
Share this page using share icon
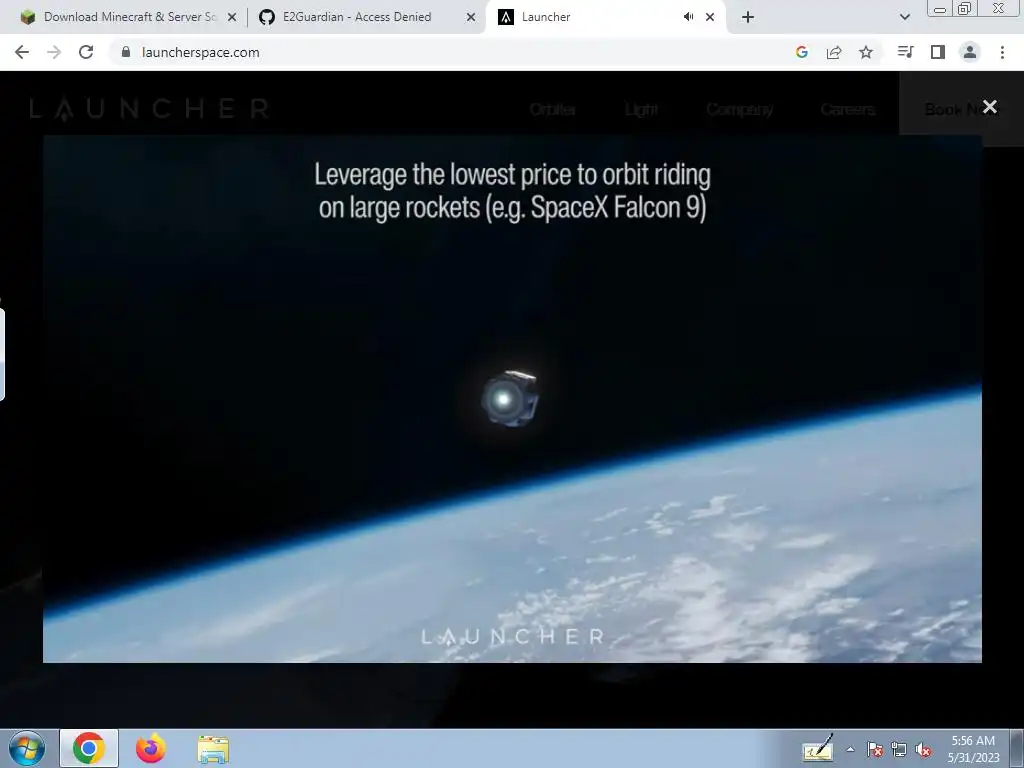coord(834,52)
